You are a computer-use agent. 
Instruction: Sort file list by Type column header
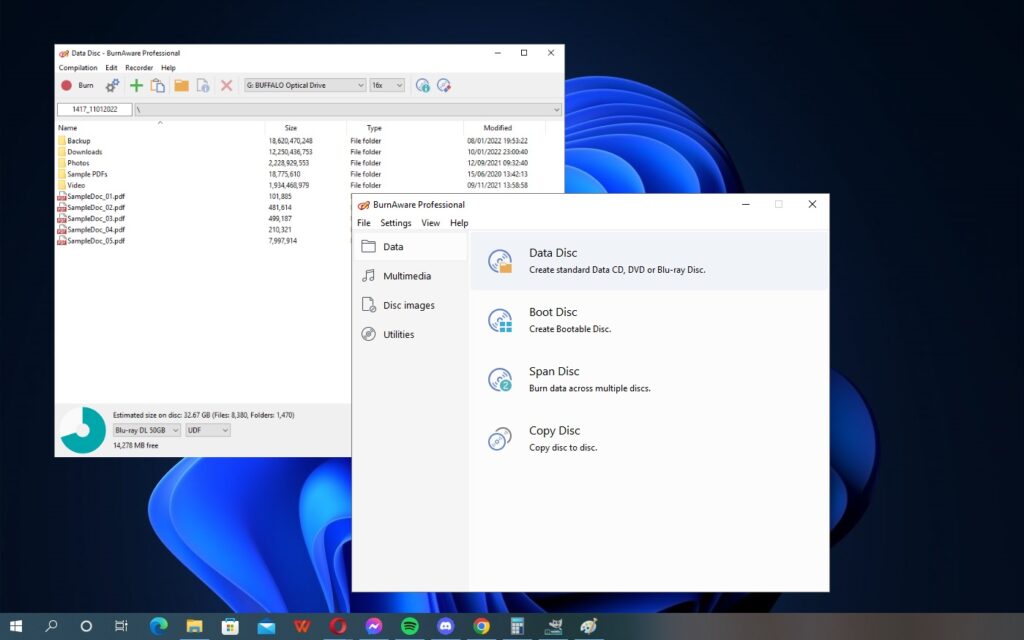pos(405,128)
